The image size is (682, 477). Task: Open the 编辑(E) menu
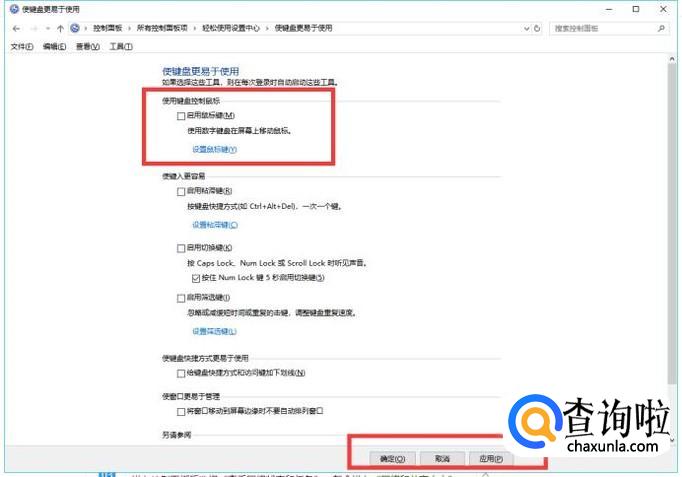coord(54,47)
